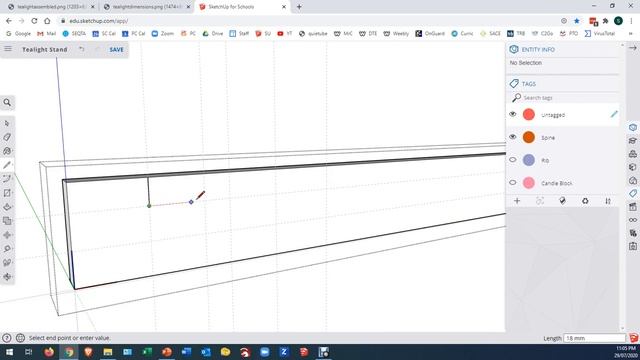The width and height of the screenshot is (640, 360).
Task: Click the undo arrow in header
Action: (82, 49)
